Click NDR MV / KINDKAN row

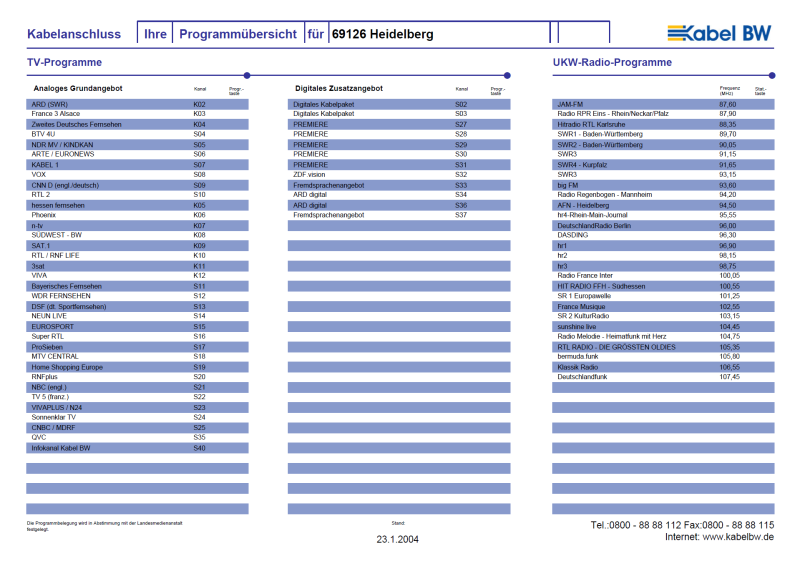(x=137, y=144)
